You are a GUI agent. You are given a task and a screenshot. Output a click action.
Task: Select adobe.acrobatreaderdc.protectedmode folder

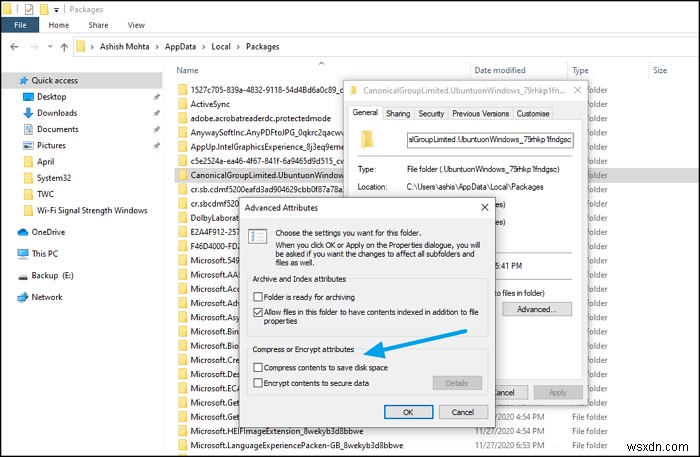(260, 118)
